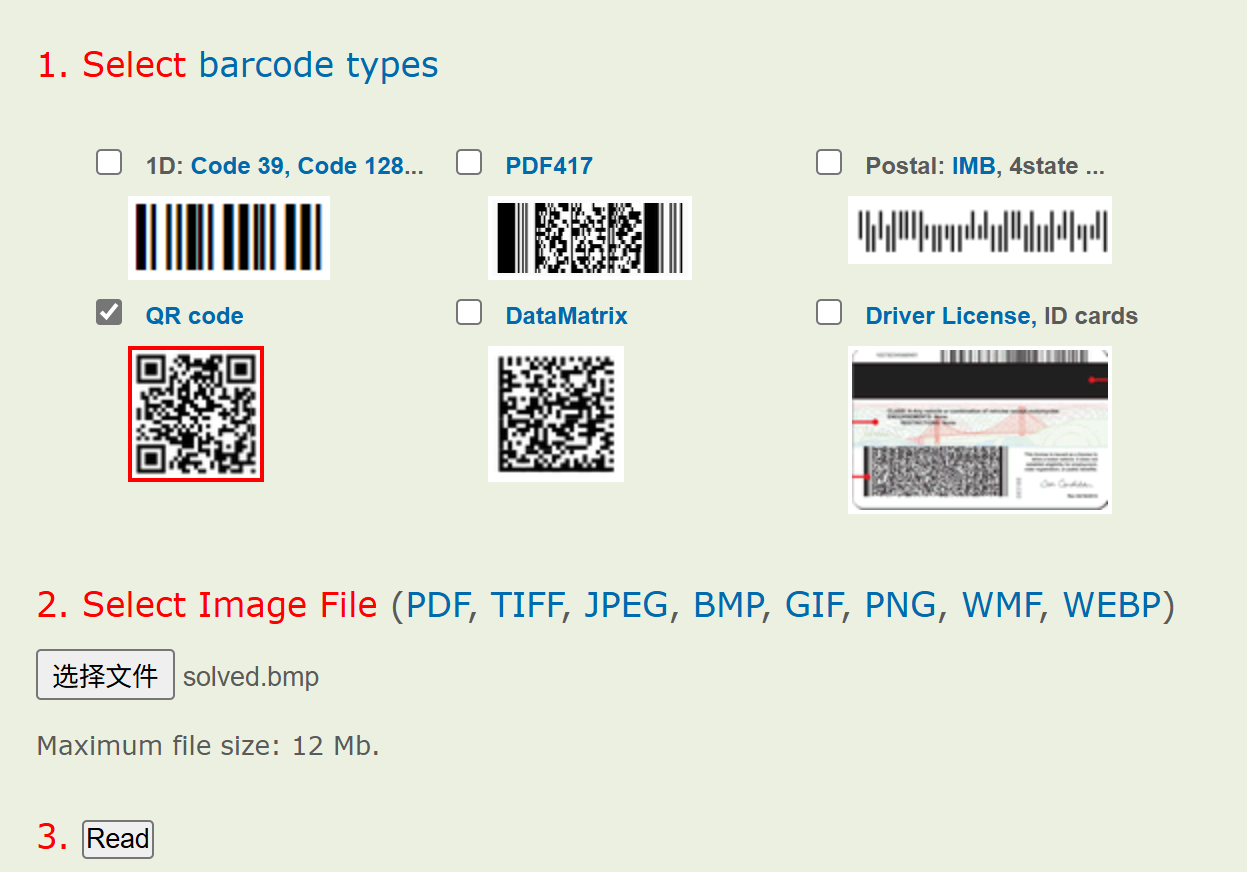
Task: Enable the DataMatrix checkbox
Action: point(469,312)
